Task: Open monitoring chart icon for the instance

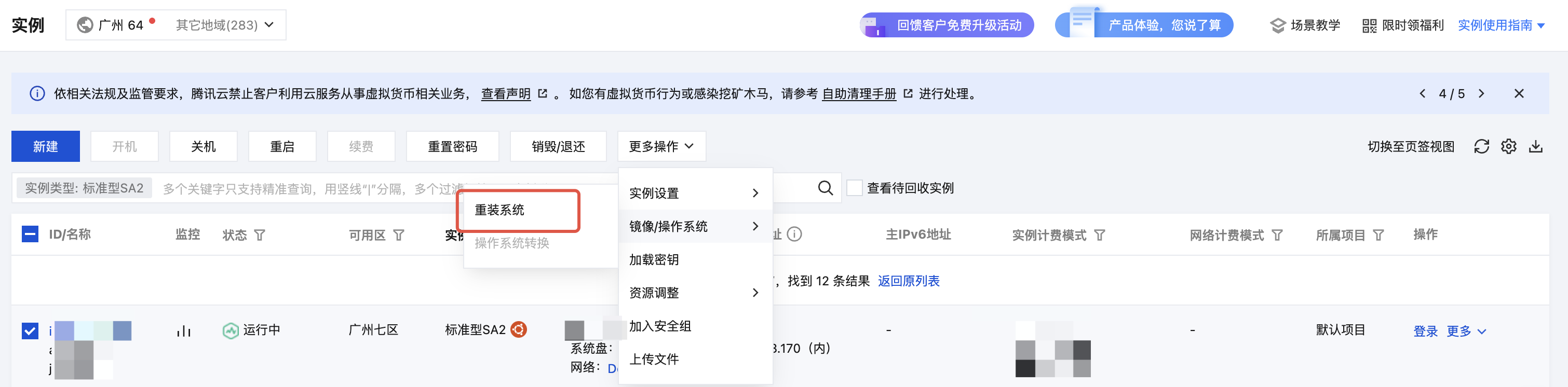Action: pos(183,330)
